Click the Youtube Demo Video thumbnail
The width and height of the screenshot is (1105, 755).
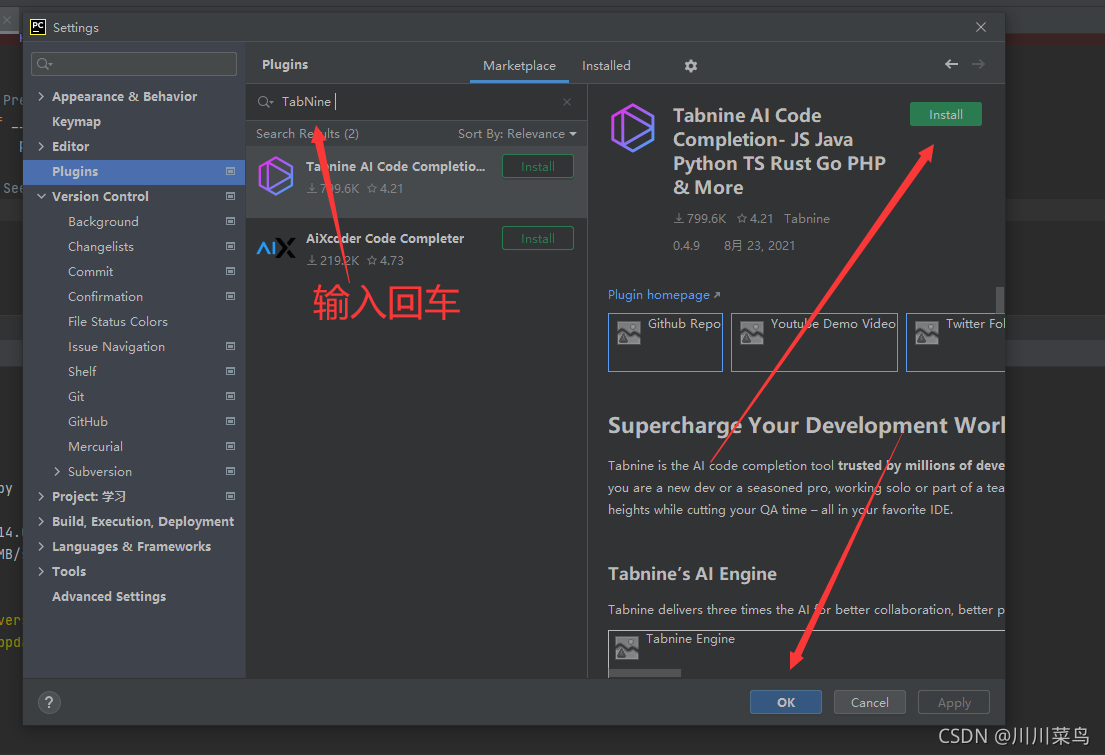tap(814, 342)
